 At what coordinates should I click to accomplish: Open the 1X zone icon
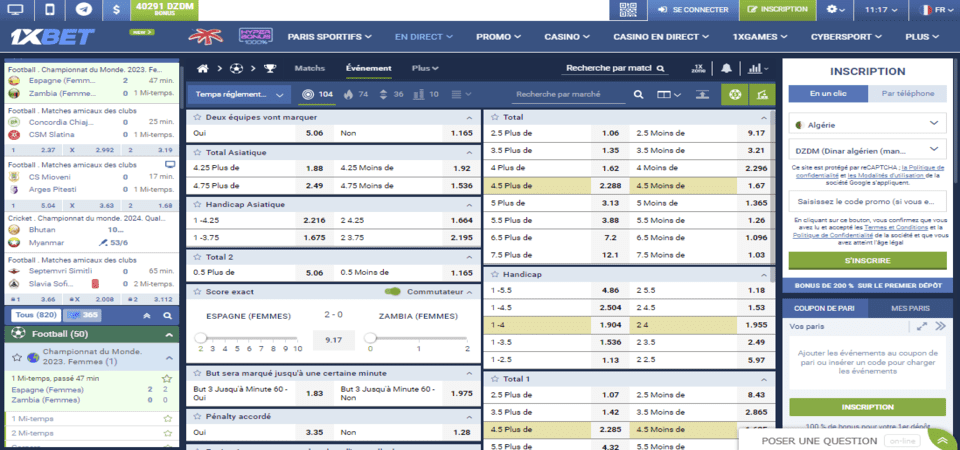click(x=698, y=69)
